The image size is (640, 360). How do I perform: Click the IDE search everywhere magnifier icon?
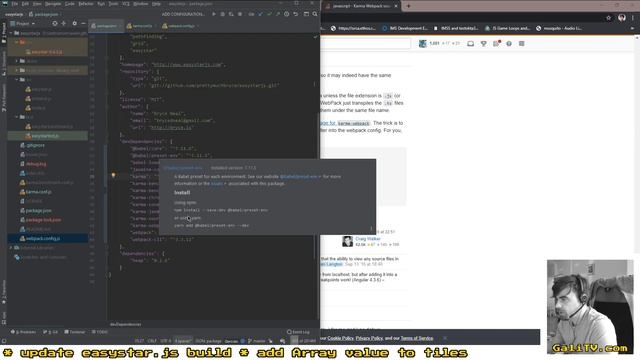pos(315,14)
